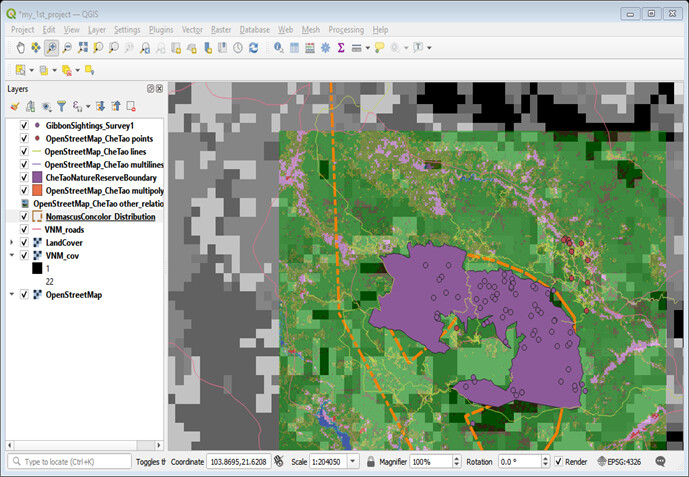Open the log messages speech bubble

point(660,462)
